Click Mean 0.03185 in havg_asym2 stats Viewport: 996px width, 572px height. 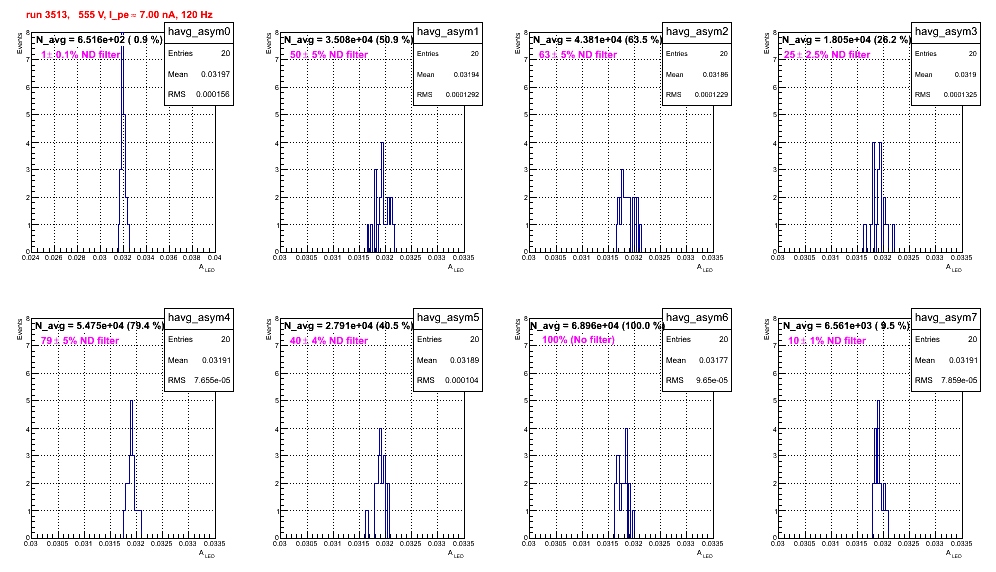(x=697, y=74)
